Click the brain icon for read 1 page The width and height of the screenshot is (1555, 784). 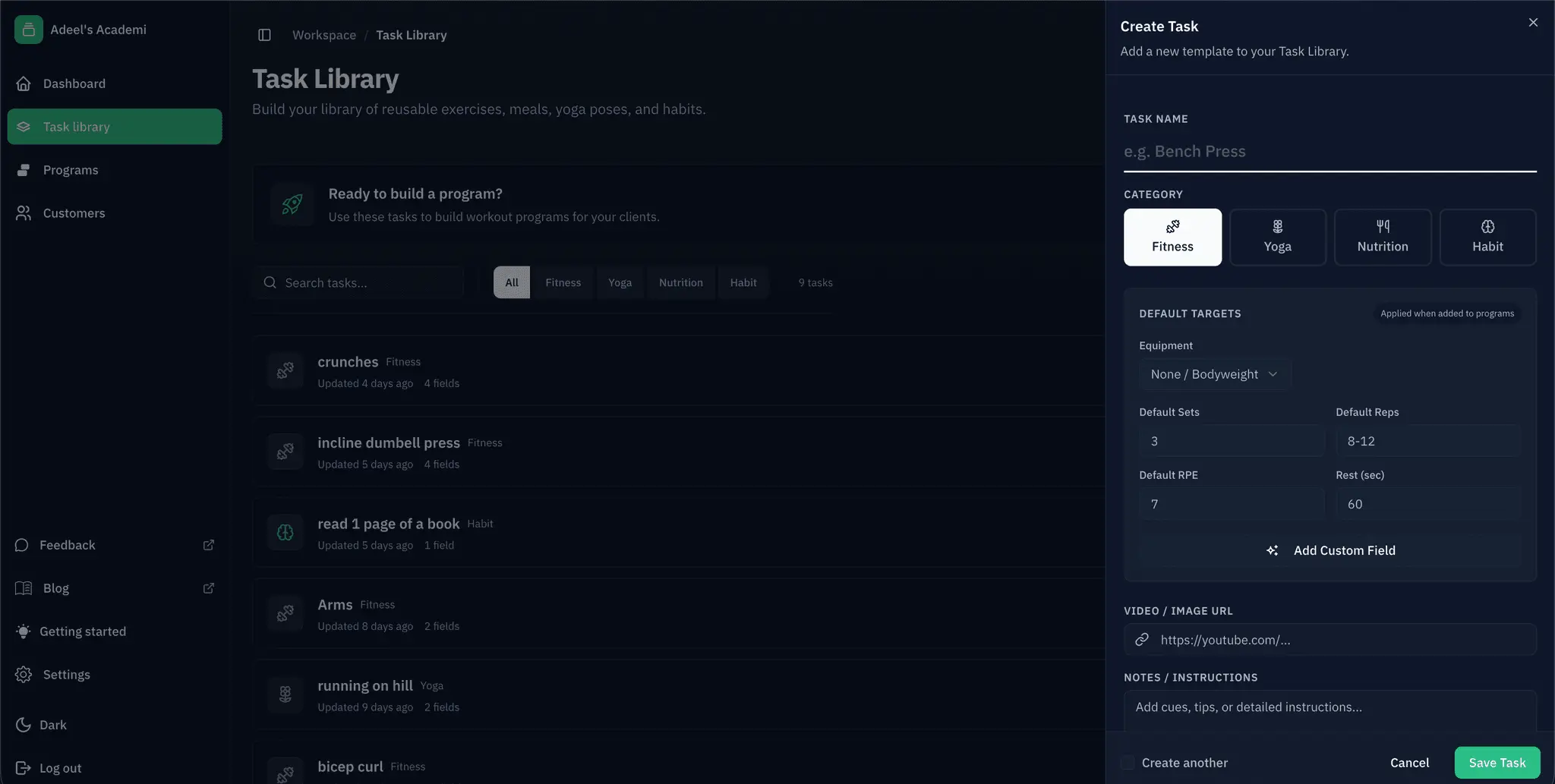coord(285,533)
